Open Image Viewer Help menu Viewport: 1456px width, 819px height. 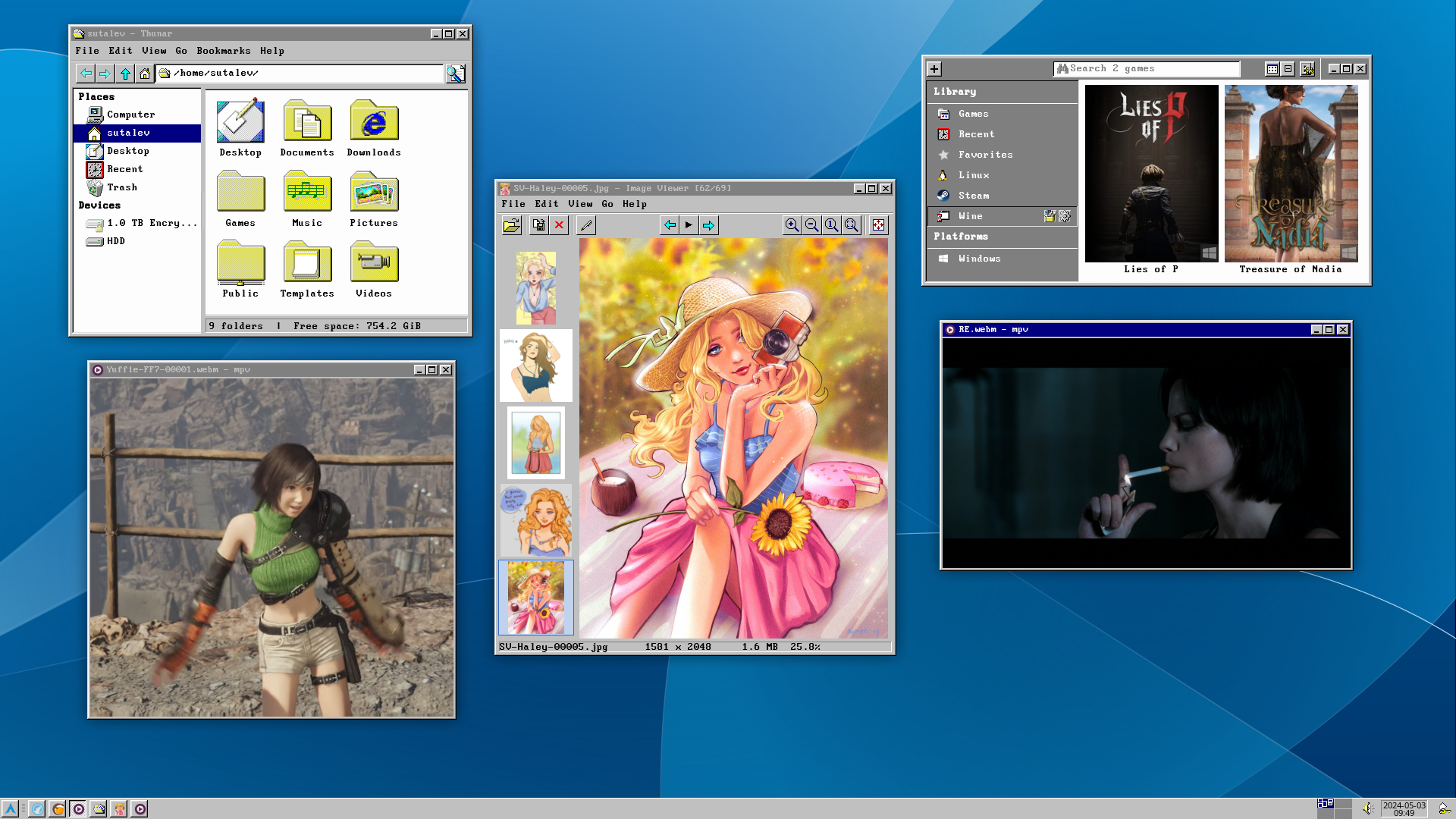[635, 204]
